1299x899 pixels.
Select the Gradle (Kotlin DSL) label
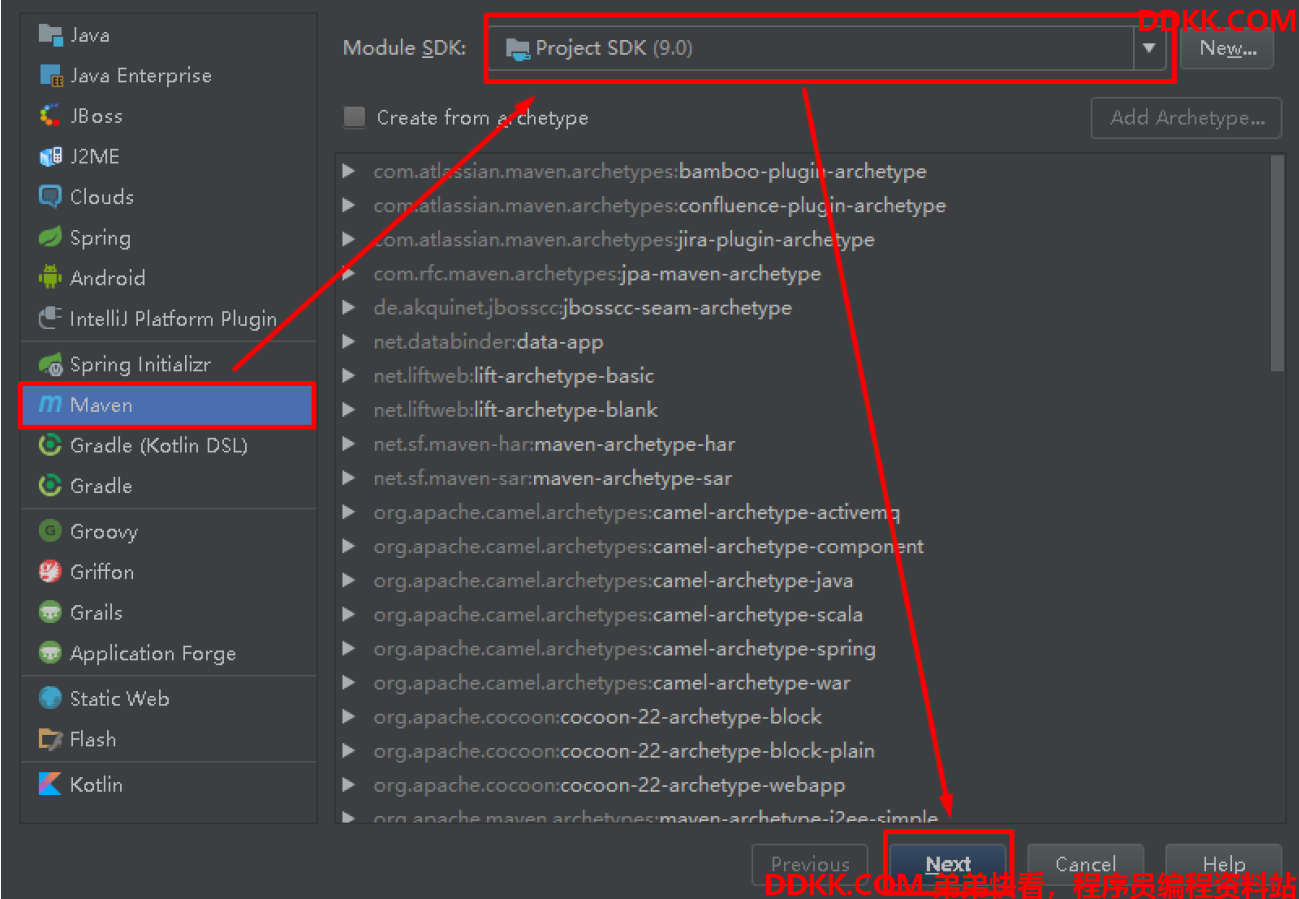pos(158,446)
